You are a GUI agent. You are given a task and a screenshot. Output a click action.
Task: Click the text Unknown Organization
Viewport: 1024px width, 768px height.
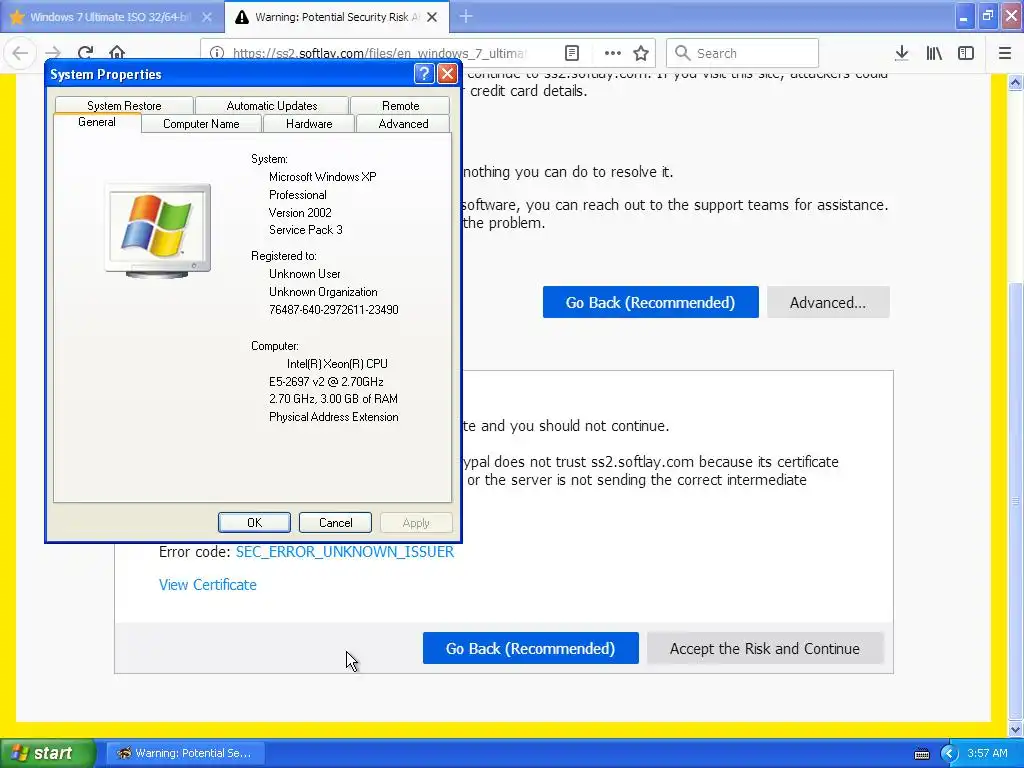323,292
